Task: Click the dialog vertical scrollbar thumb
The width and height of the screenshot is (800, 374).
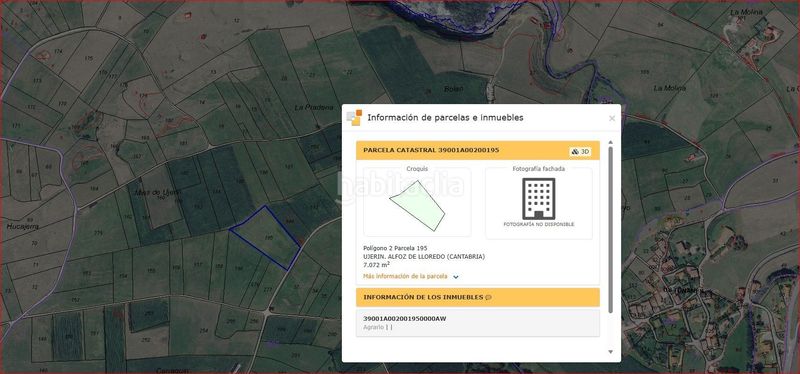Action: pyautogui.click(x=611, y=230)
